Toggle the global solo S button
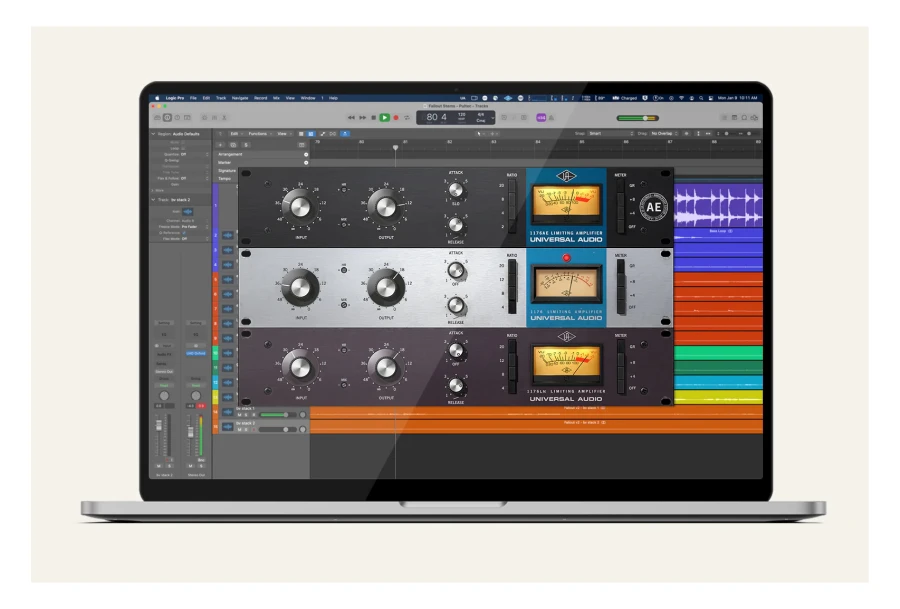 (246, 145)
